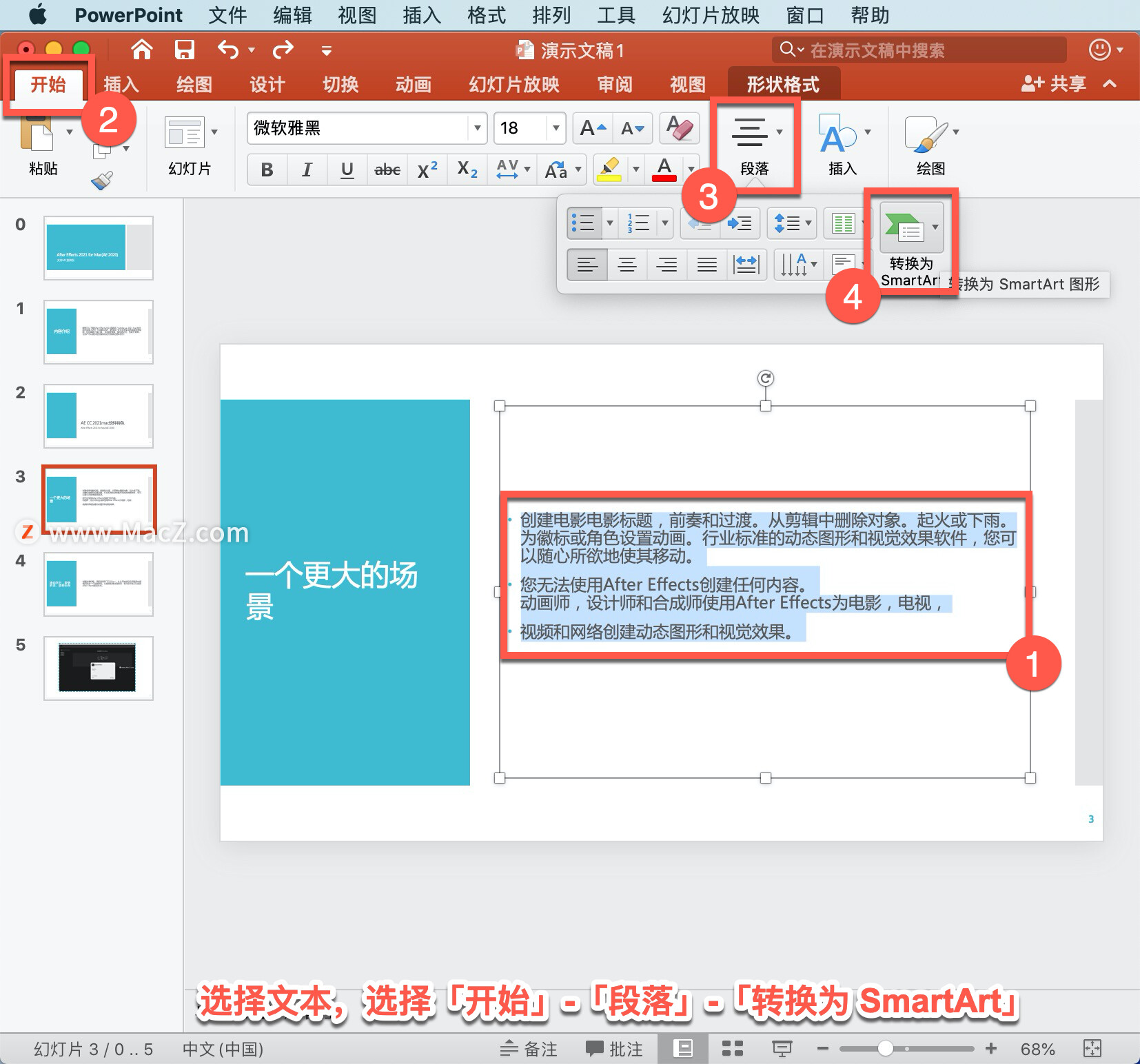Align paragraph text left
Viewport: 1140px width, 1064px height.
coord(587,265)
